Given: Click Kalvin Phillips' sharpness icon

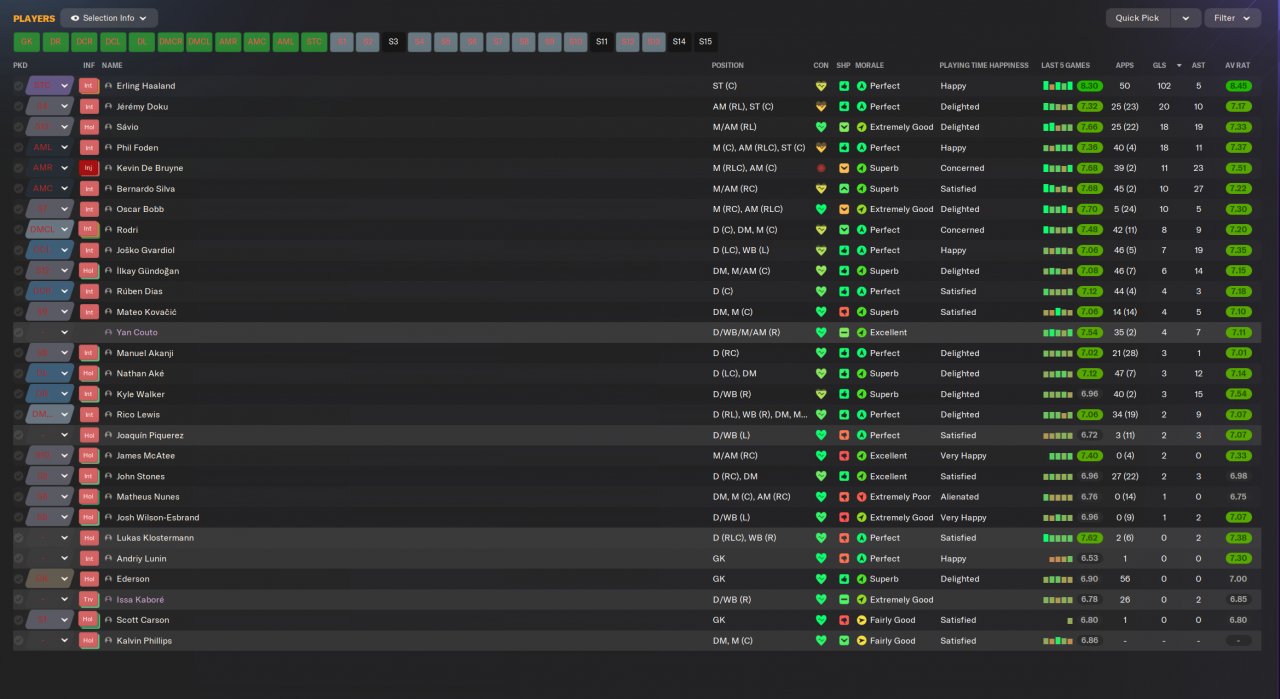Looking at the screenshot, I should 844,641.
